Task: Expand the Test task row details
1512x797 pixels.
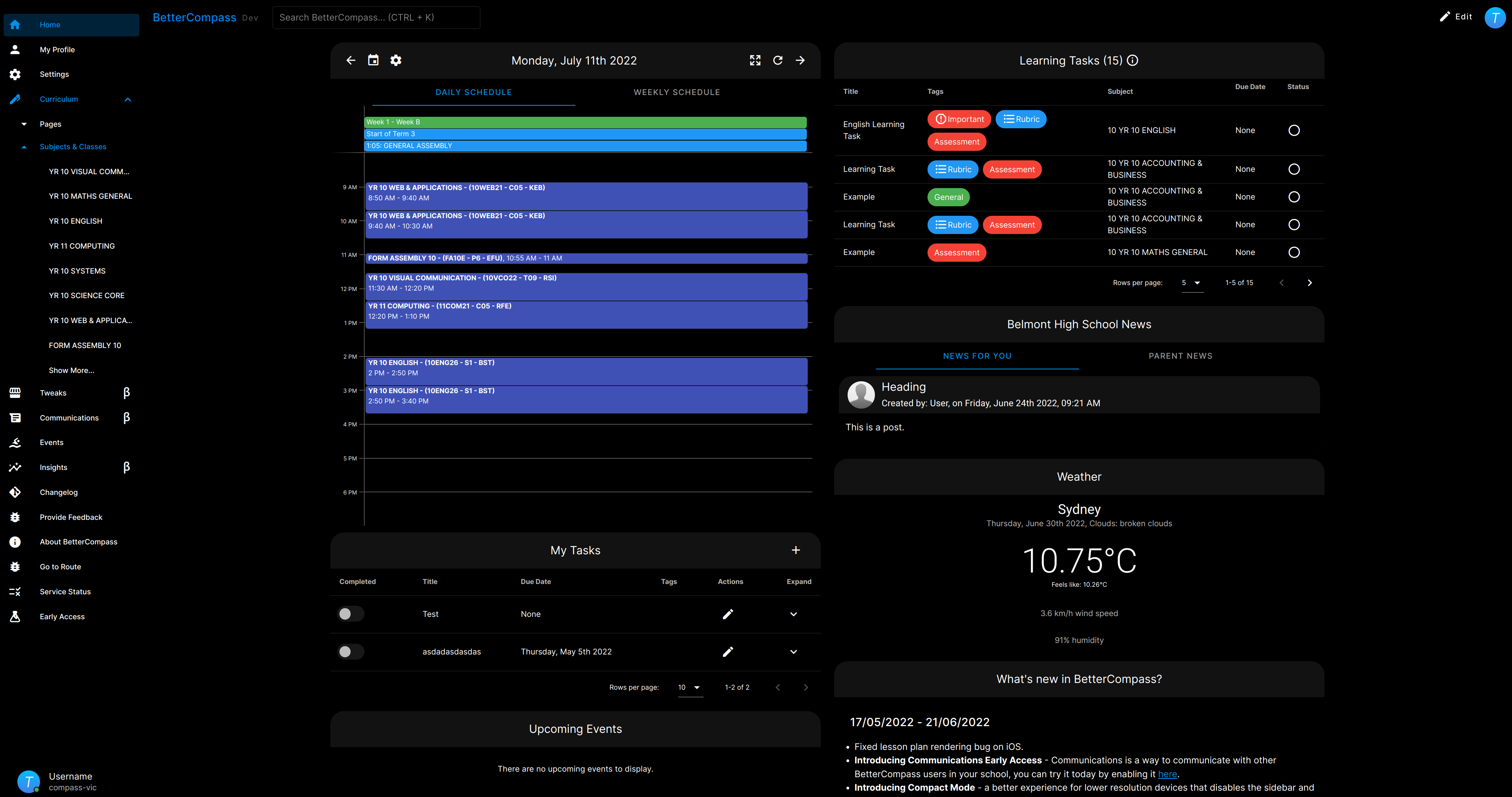Action: [x=793, y=614]
